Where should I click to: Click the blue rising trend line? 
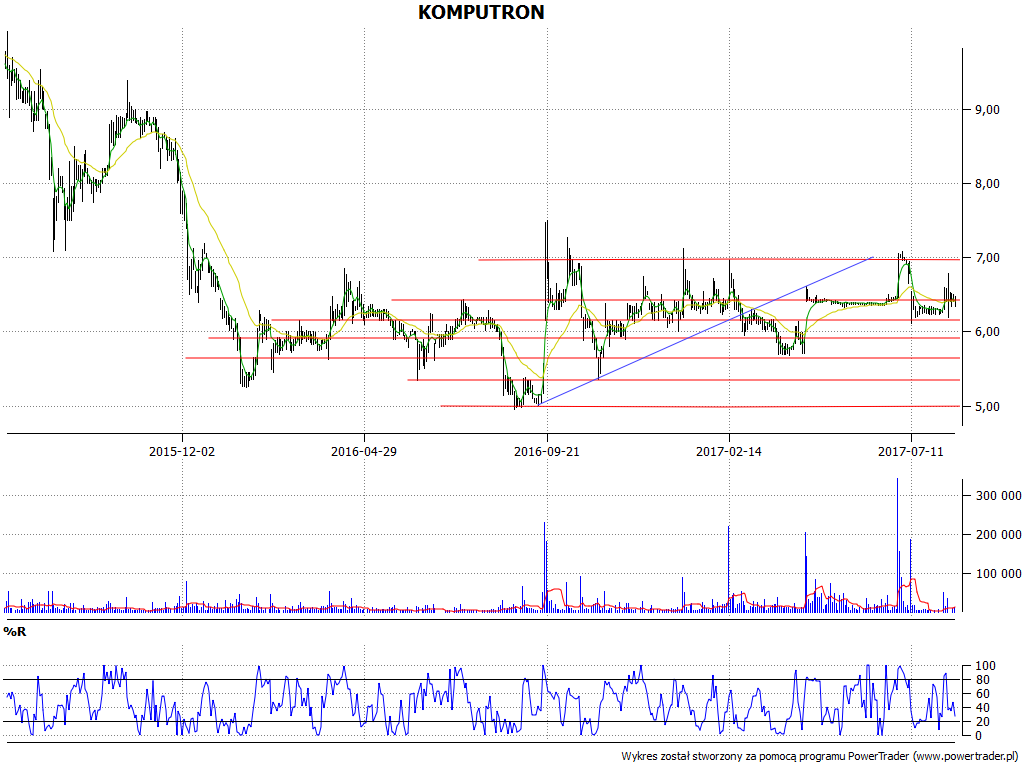coord(705,331)
